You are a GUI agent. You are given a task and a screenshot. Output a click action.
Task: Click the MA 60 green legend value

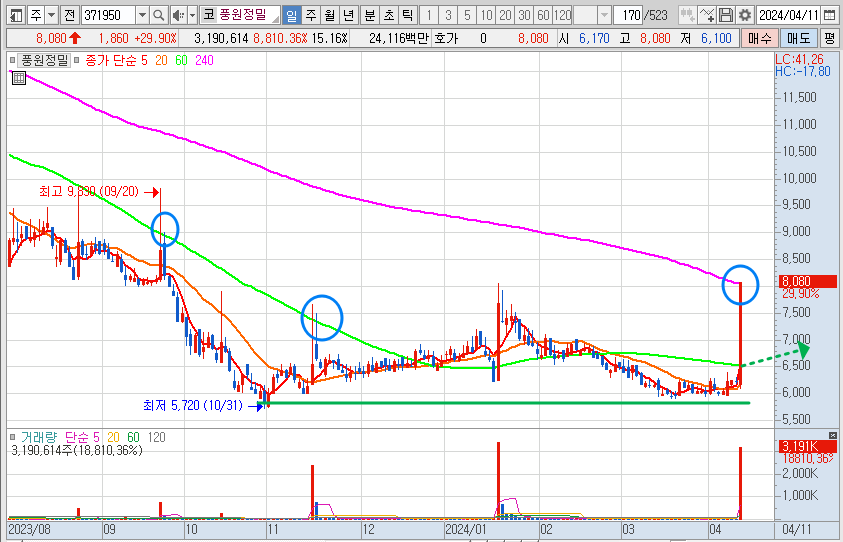[x=181, y=61]
